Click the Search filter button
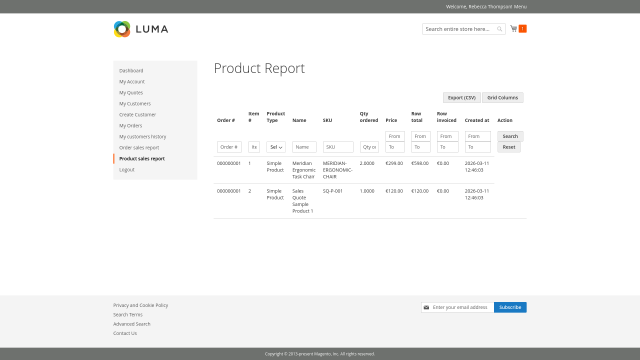The width and height of the screenshot is (640, 360). pyautogui.click(x=510, y=136)
